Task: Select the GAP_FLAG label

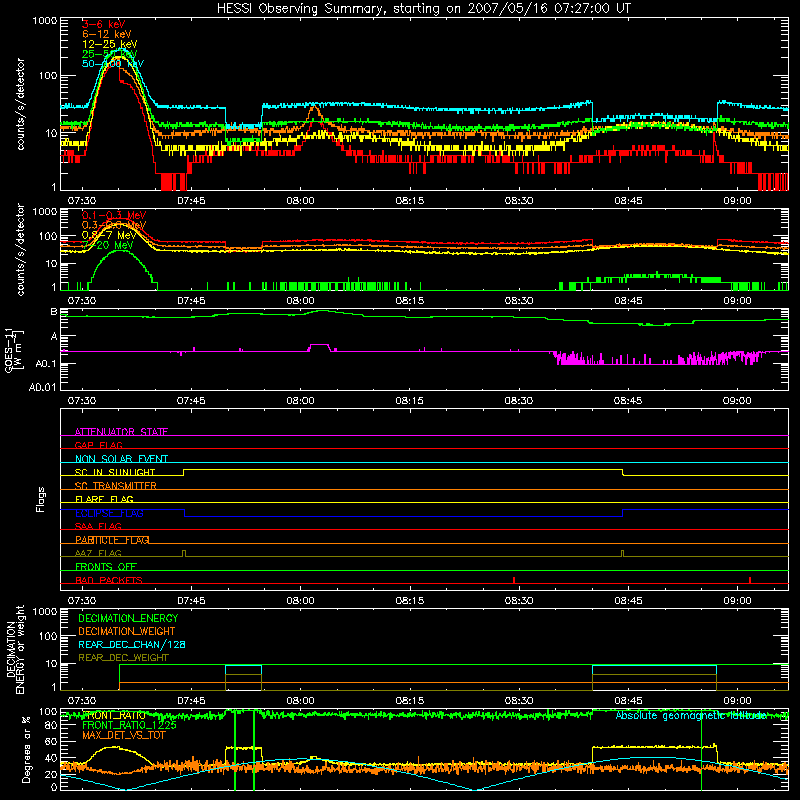Action: coord(98,445)
